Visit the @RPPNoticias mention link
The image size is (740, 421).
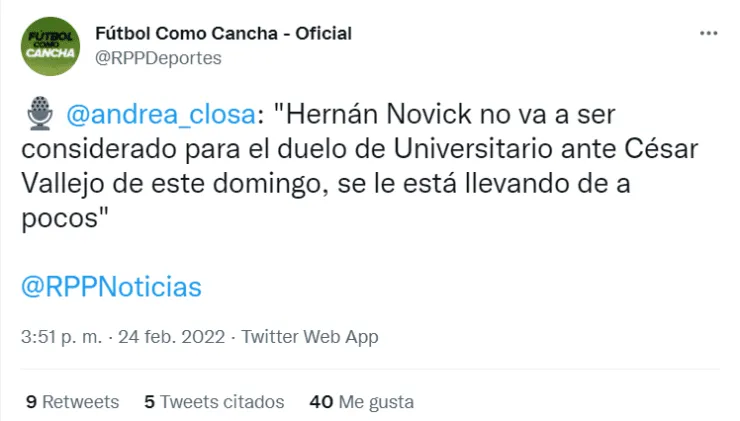pos(111,287)
